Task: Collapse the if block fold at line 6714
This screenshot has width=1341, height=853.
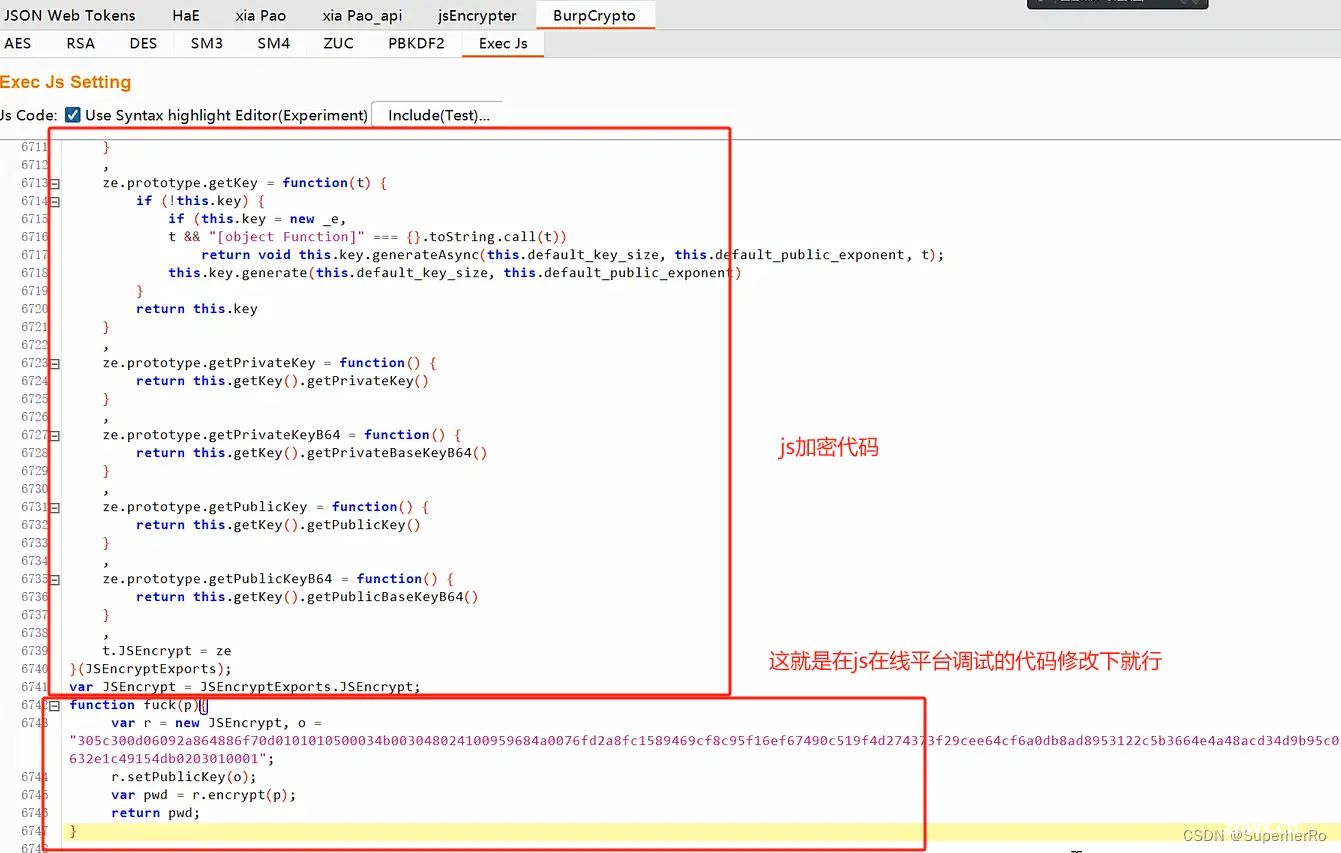Action: 55,202
